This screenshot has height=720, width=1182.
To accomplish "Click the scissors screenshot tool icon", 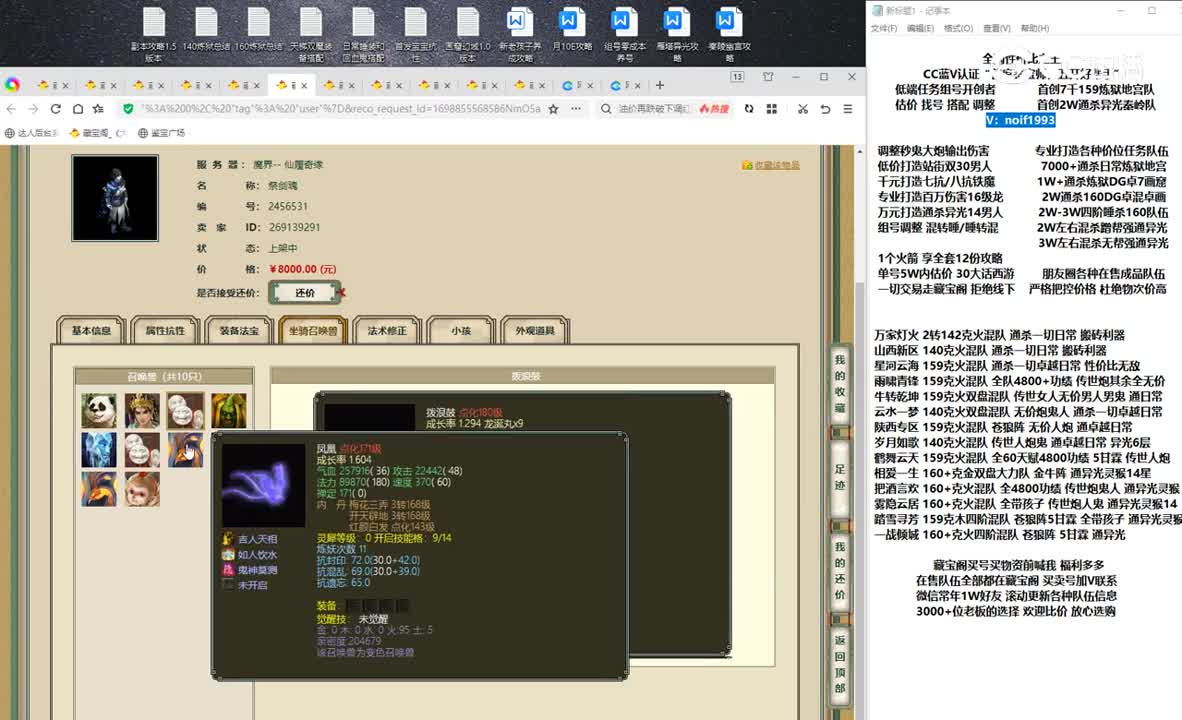I will [803, 109].
